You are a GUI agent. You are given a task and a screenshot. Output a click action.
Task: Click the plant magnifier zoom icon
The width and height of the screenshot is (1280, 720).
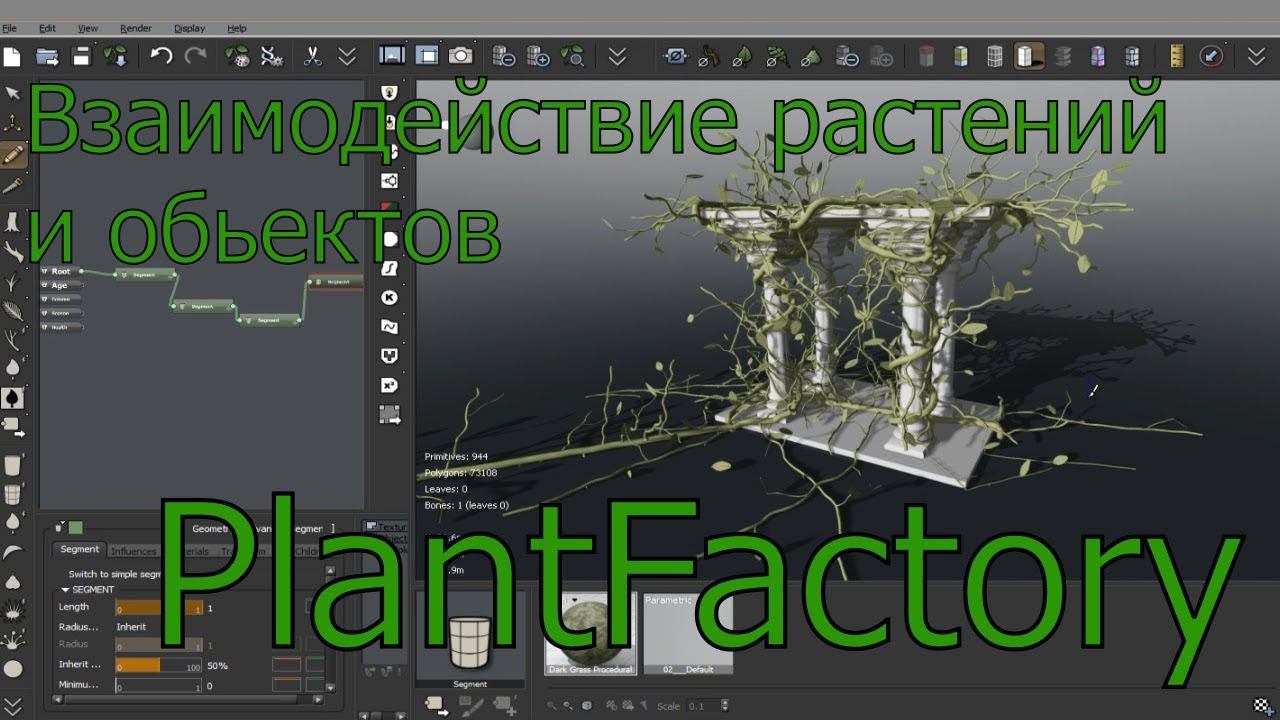574,56
